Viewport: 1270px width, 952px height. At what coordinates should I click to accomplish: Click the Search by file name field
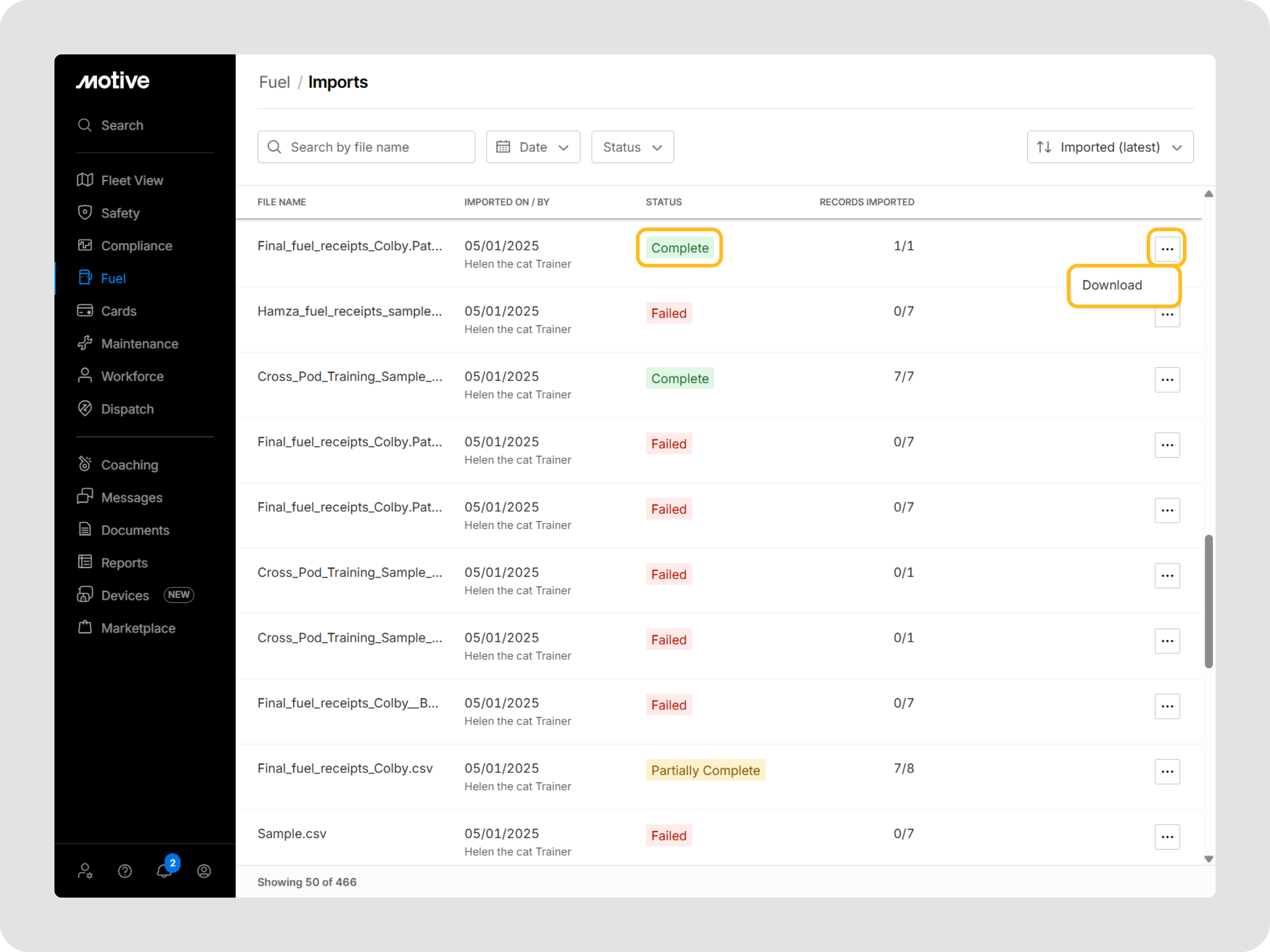[x=366, y=147]
